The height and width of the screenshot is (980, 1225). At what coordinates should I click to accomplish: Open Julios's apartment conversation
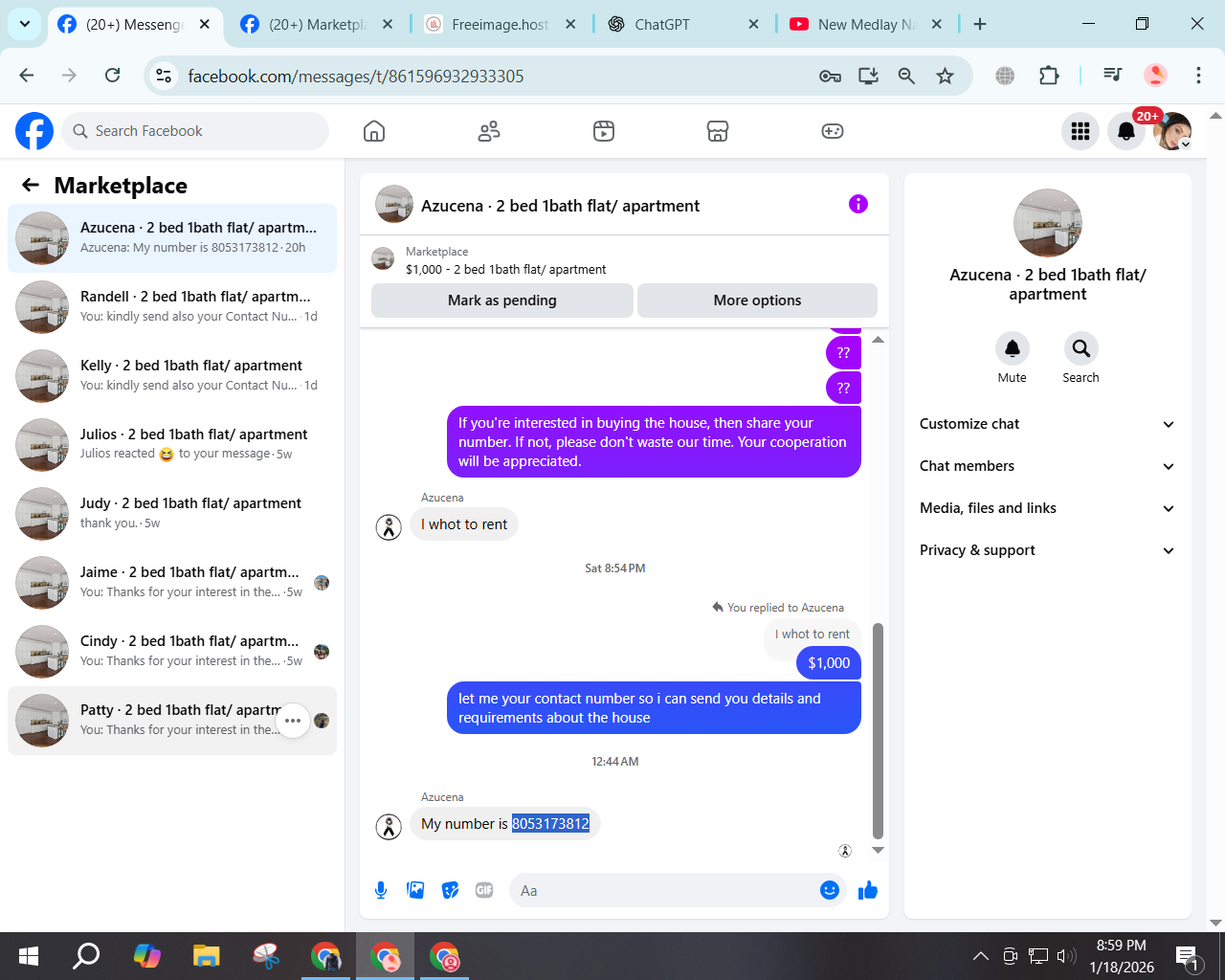(x=172, y=444)
